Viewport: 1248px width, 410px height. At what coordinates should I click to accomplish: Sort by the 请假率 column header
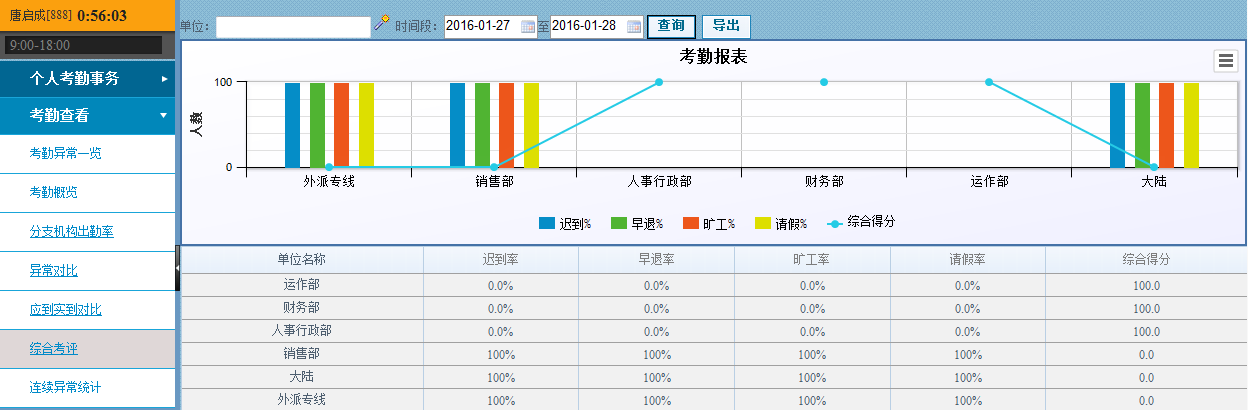pos(967,259)
